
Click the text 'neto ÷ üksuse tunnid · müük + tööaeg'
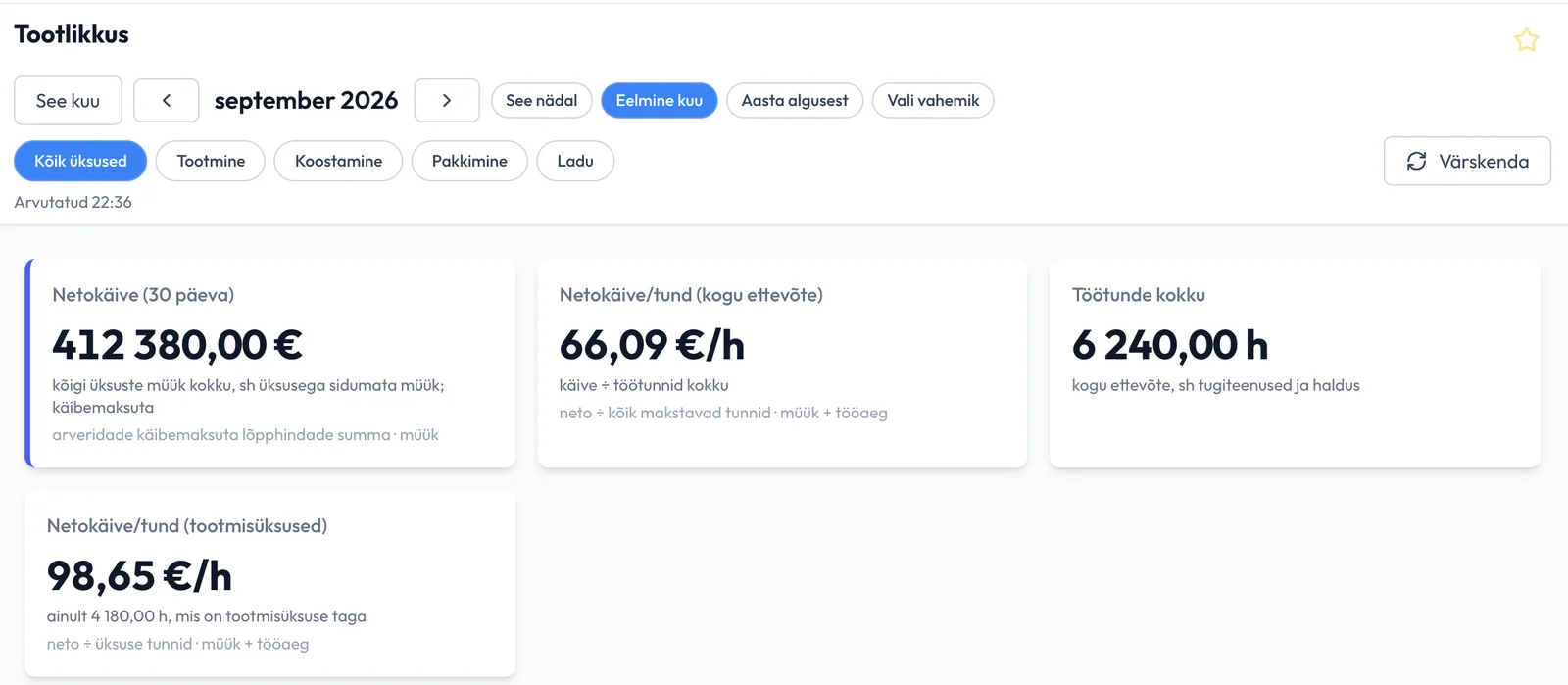pos(177,644)
